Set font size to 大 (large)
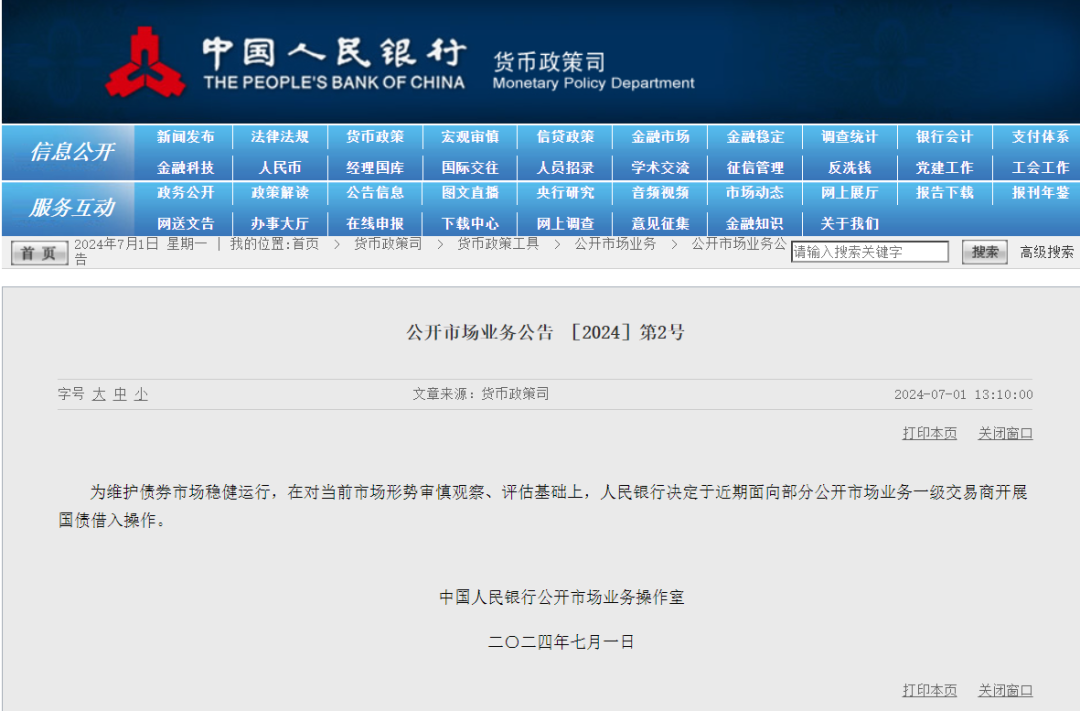The image size is (1080, 711). pos(99,395)
